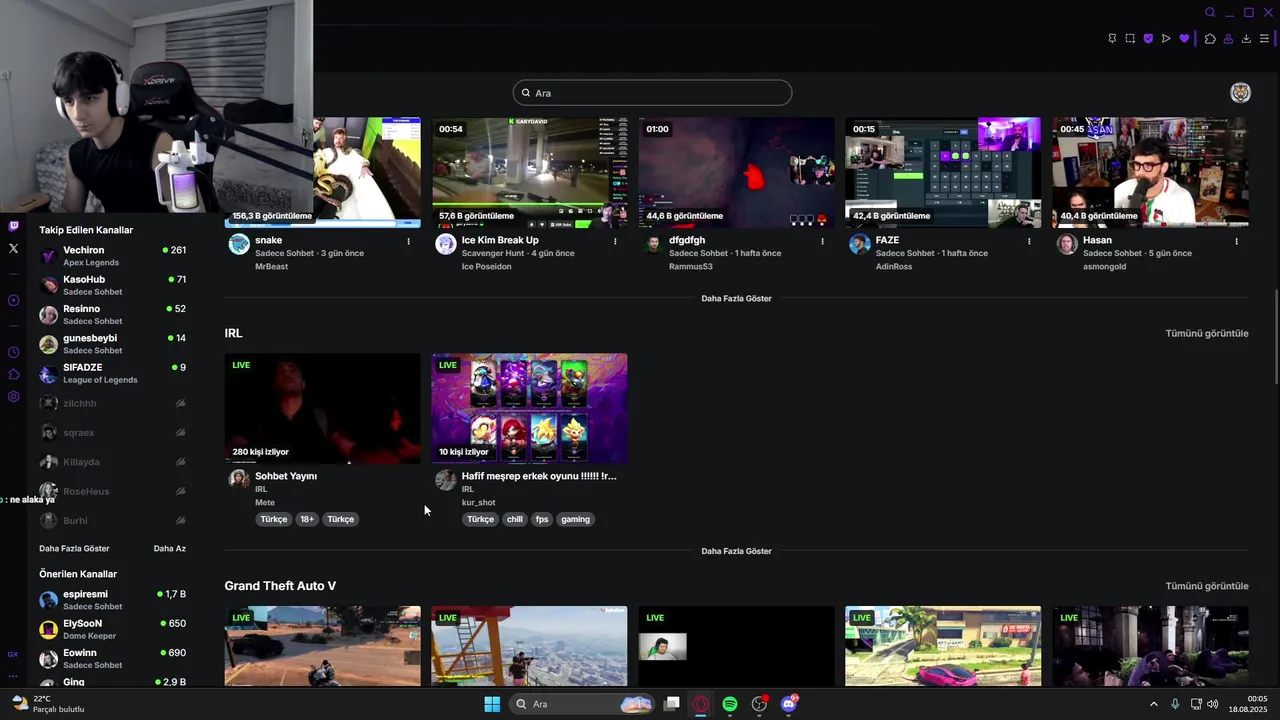Click the purple heart bookmark icon

[x=1184, y=38]
